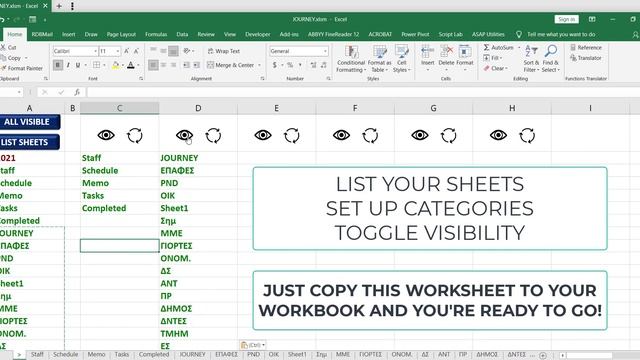Open the Home ribbon tab
This screenshot has height=360, width=640.
15,34
